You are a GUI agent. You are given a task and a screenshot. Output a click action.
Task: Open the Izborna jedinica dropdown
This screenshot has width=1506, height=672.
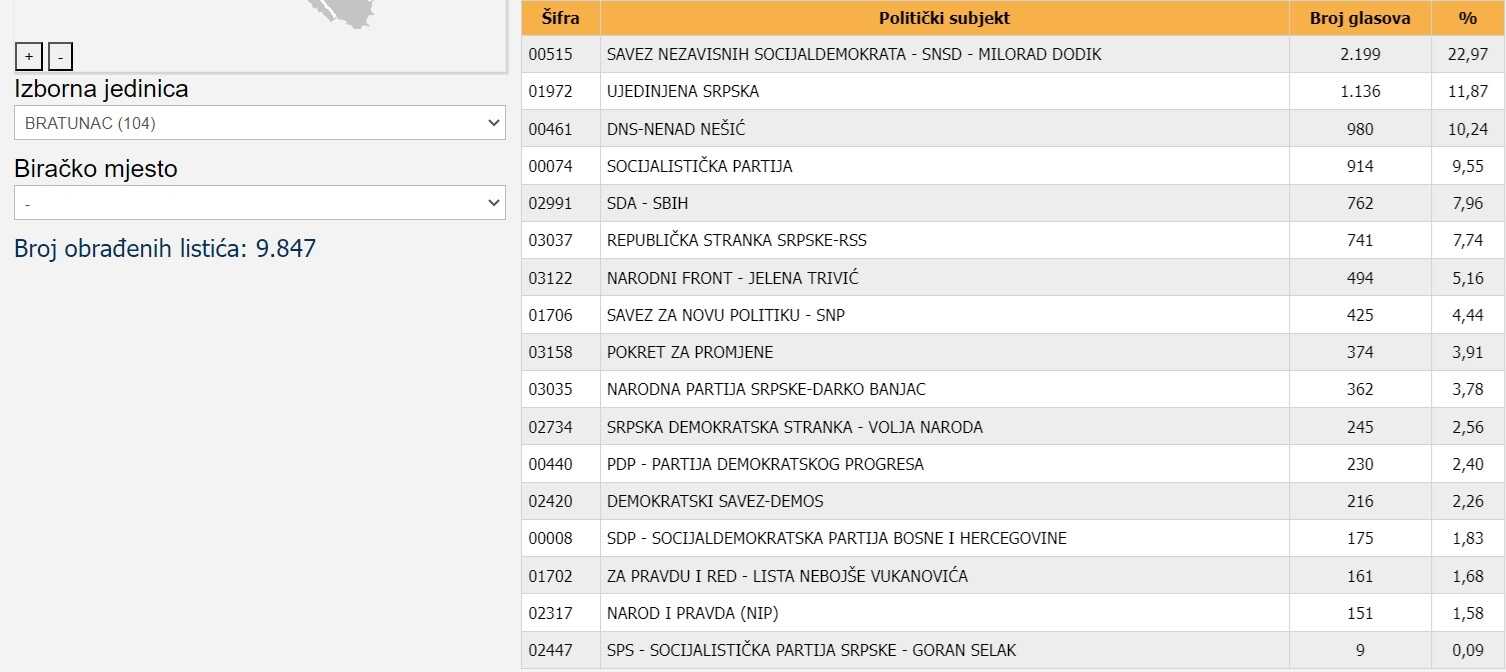click(260, 123)
